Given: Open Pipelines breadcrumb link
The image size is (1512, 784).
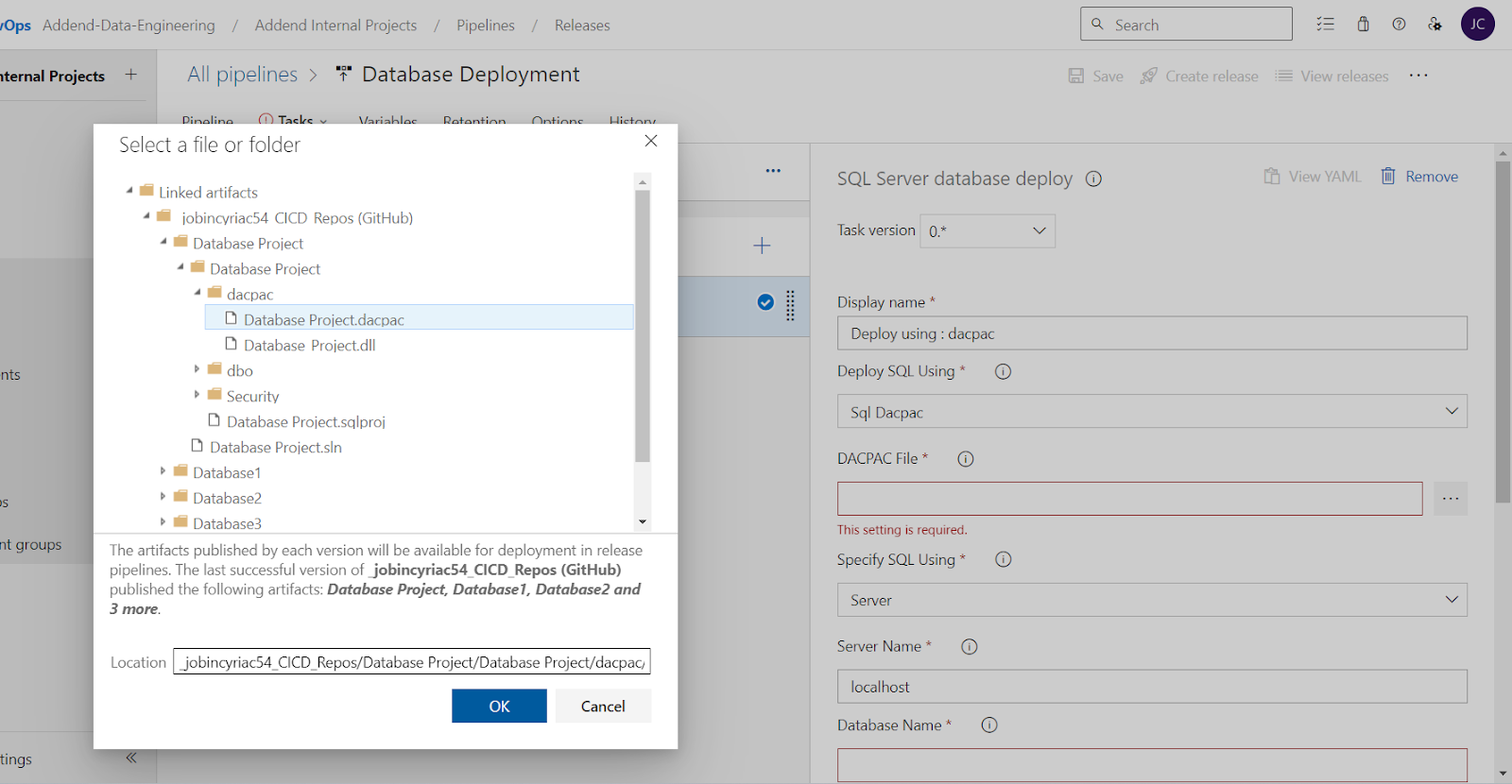Looking at the screenshot, I should pos(486,26).
